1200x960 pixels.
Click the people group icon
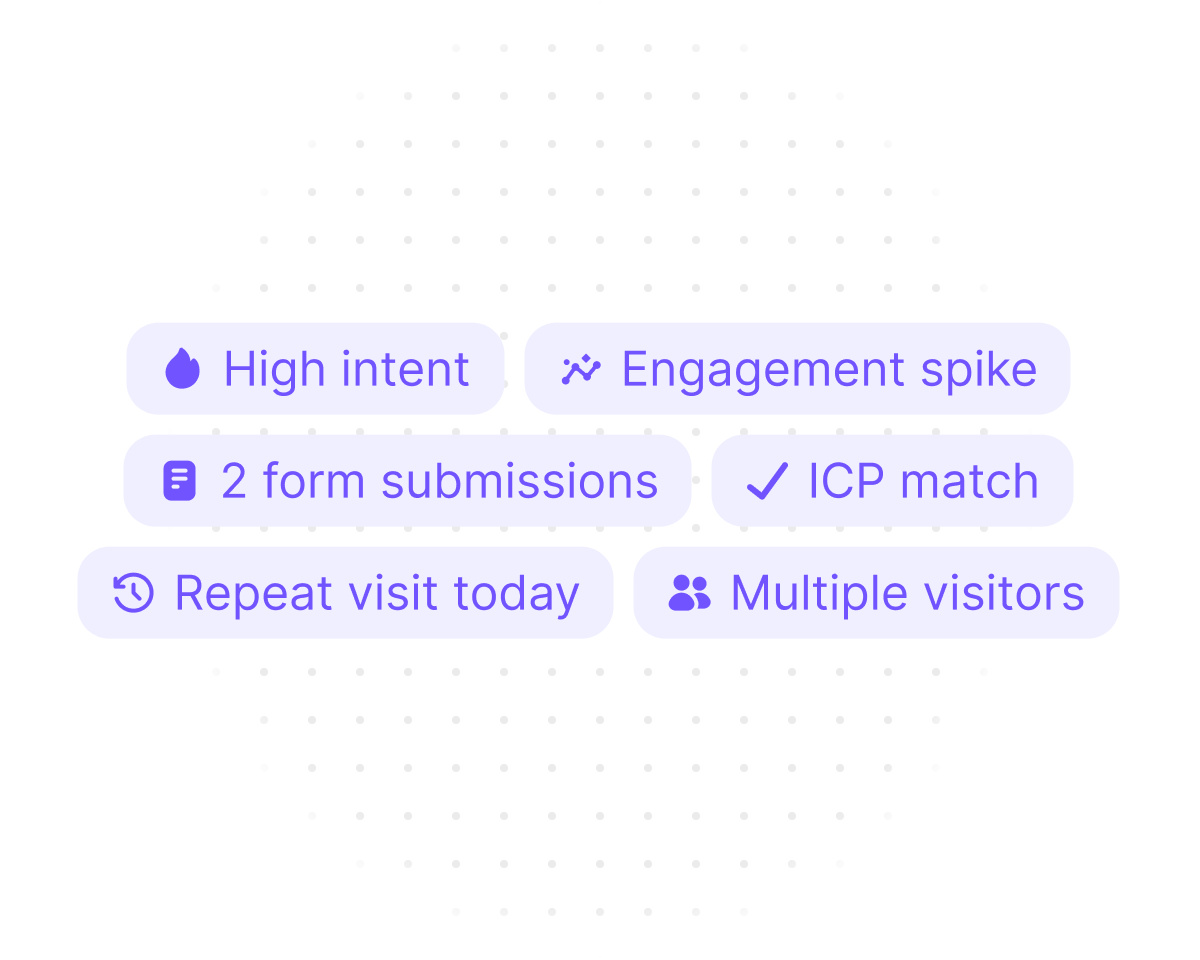pyautogui.click(x=689, y=592)
